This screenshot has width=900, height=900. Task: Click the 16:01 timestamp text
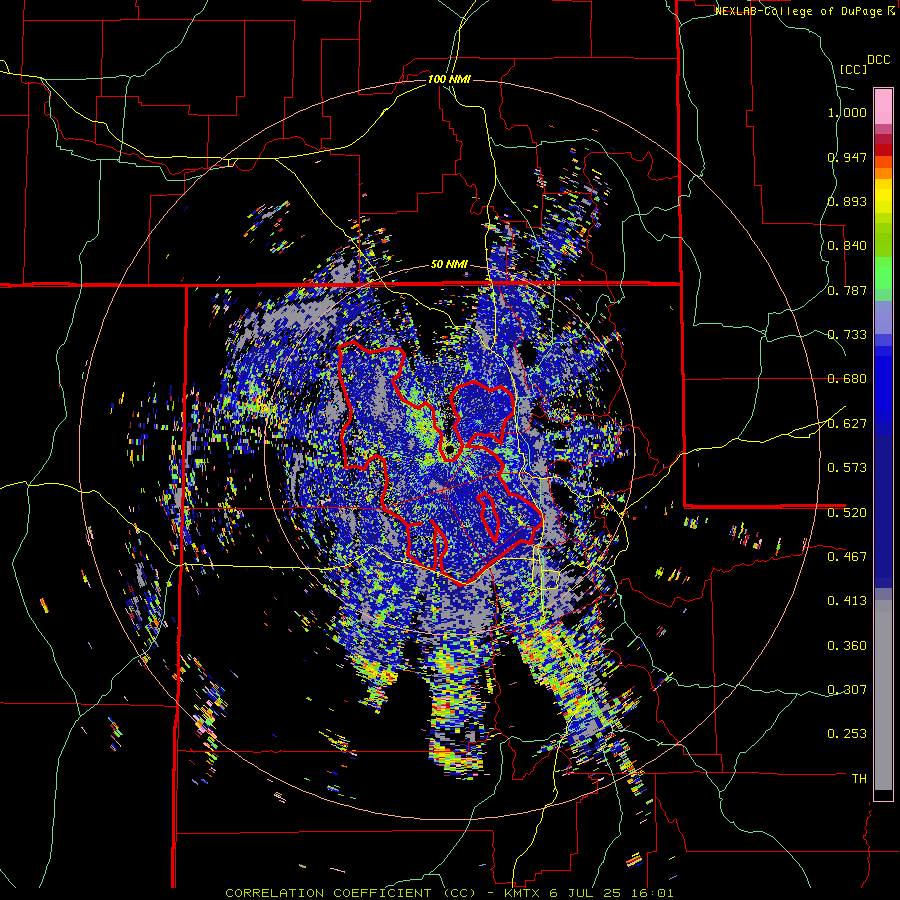pyautogui.click(x=655, y=893)
